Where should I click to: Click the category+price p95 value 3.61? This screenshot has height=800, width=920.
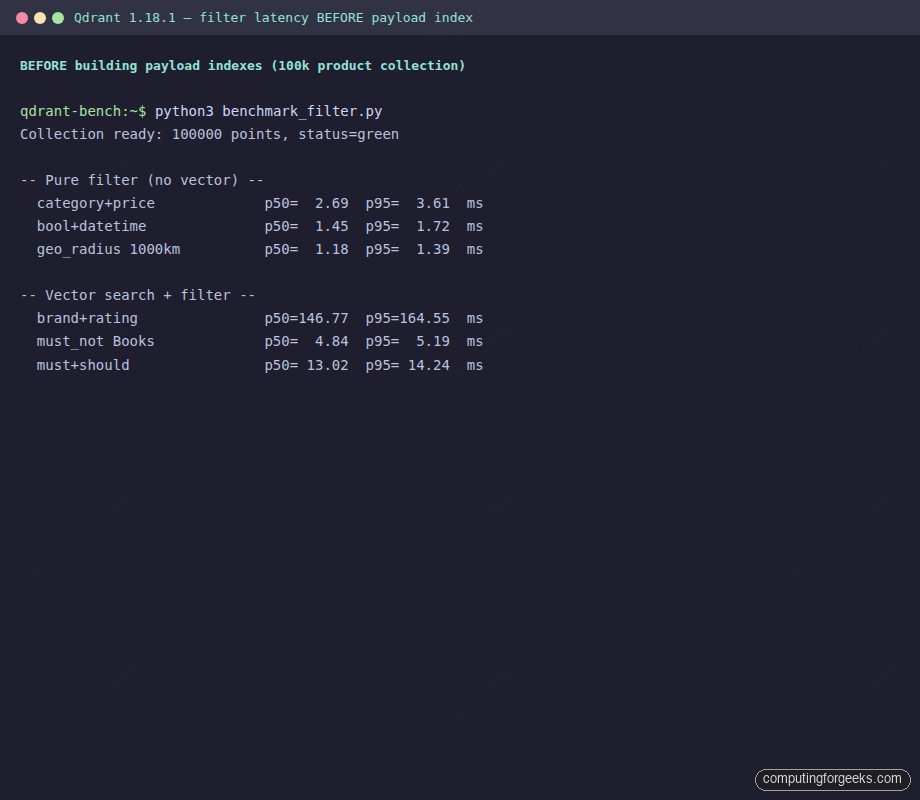(433, 203)
